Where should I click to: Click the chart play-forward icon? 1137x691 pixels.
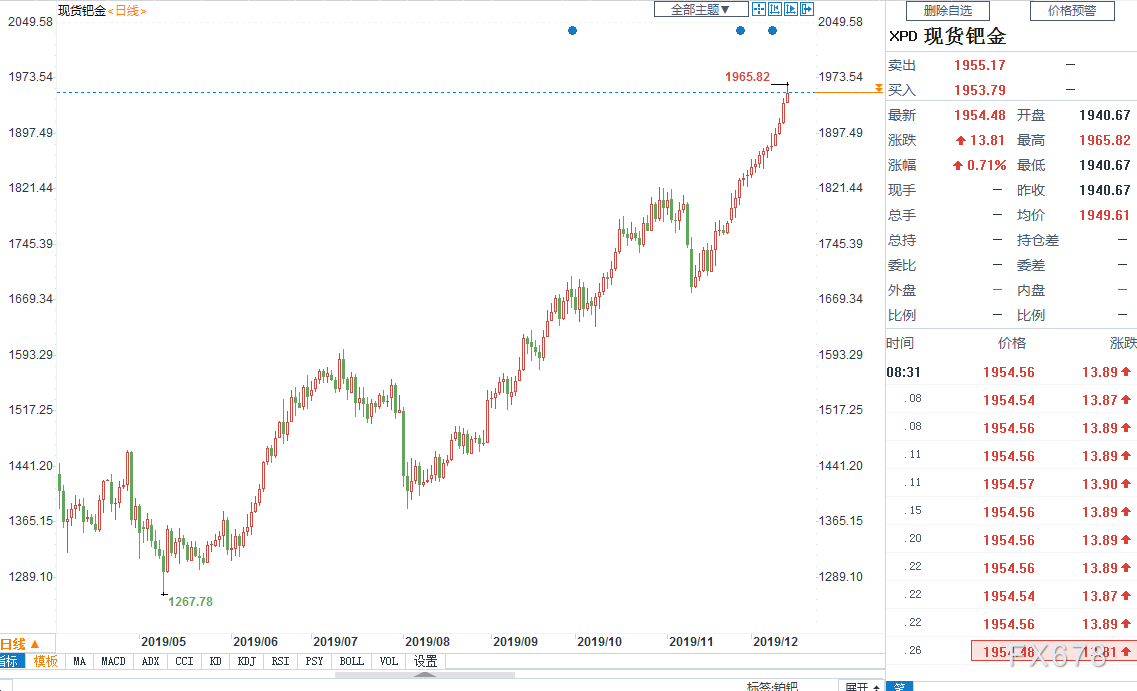(790, 9)
